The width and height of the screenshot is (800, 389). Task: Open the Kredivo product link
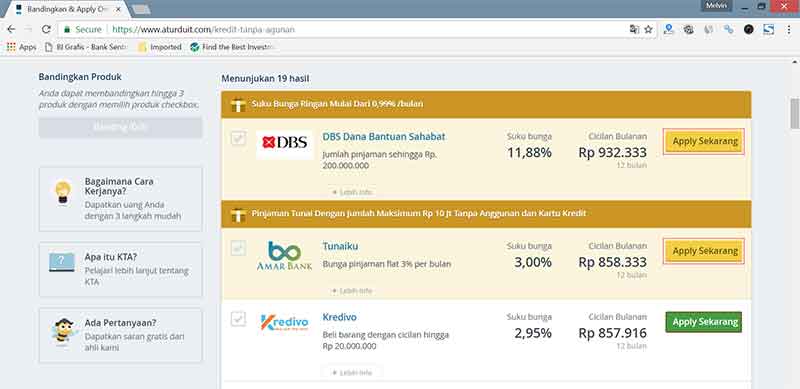[339, 317]
